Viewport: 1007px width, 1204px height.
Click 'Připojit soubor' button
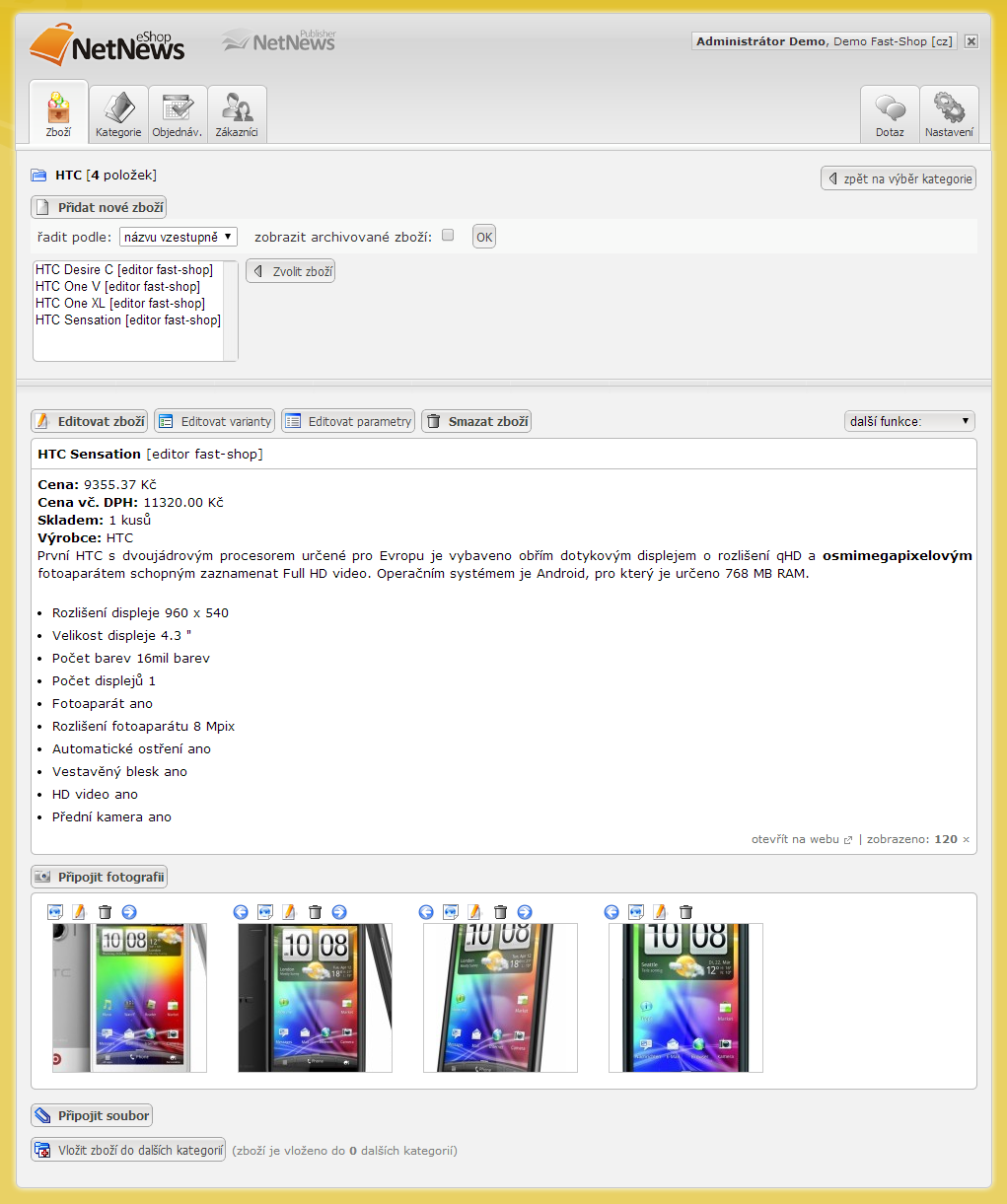pyautogui.click(x=92, y=1115)
